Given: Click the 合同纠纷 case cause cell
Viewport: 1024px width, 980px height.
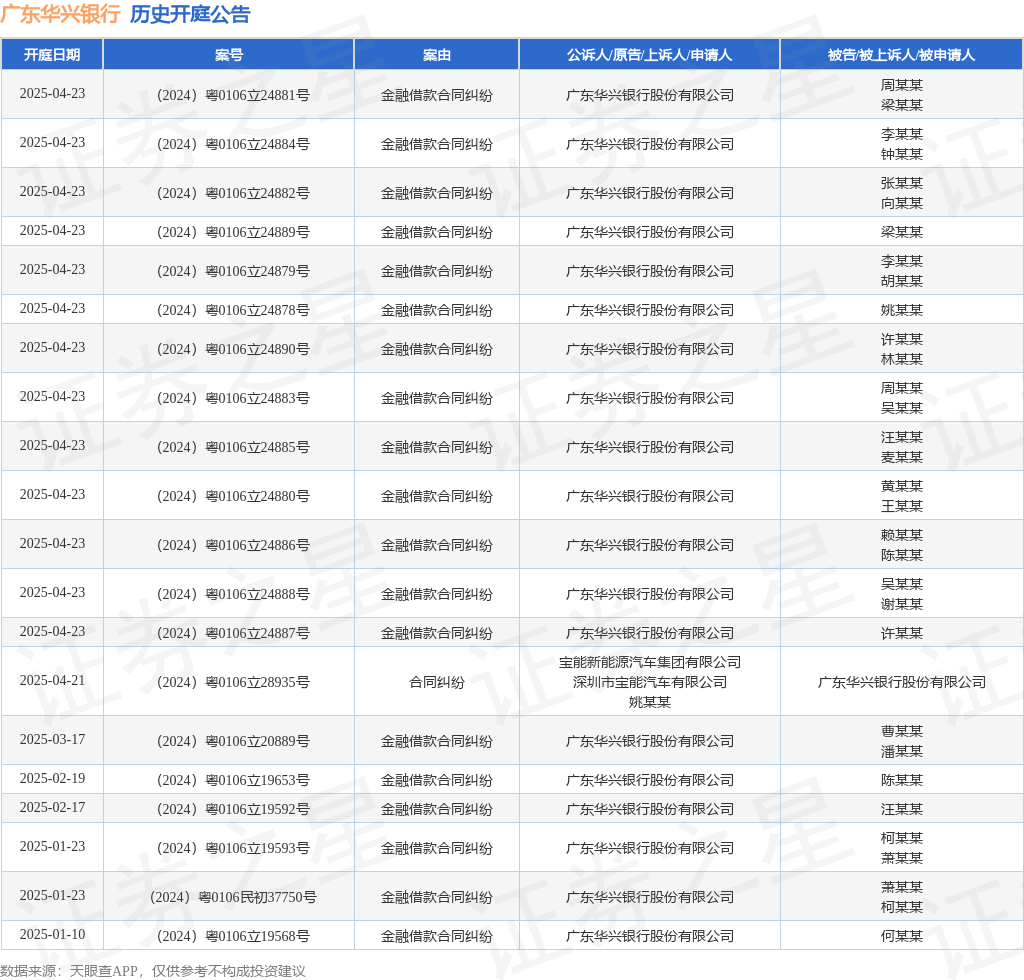Looking at the screenshot, I should coord(436,682).
